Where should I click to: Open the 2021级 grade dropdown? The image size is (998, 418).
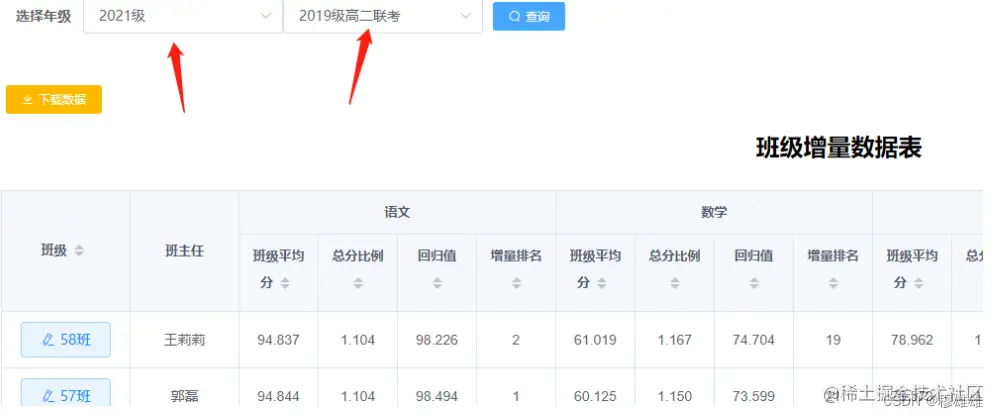(x=183, y=17)
